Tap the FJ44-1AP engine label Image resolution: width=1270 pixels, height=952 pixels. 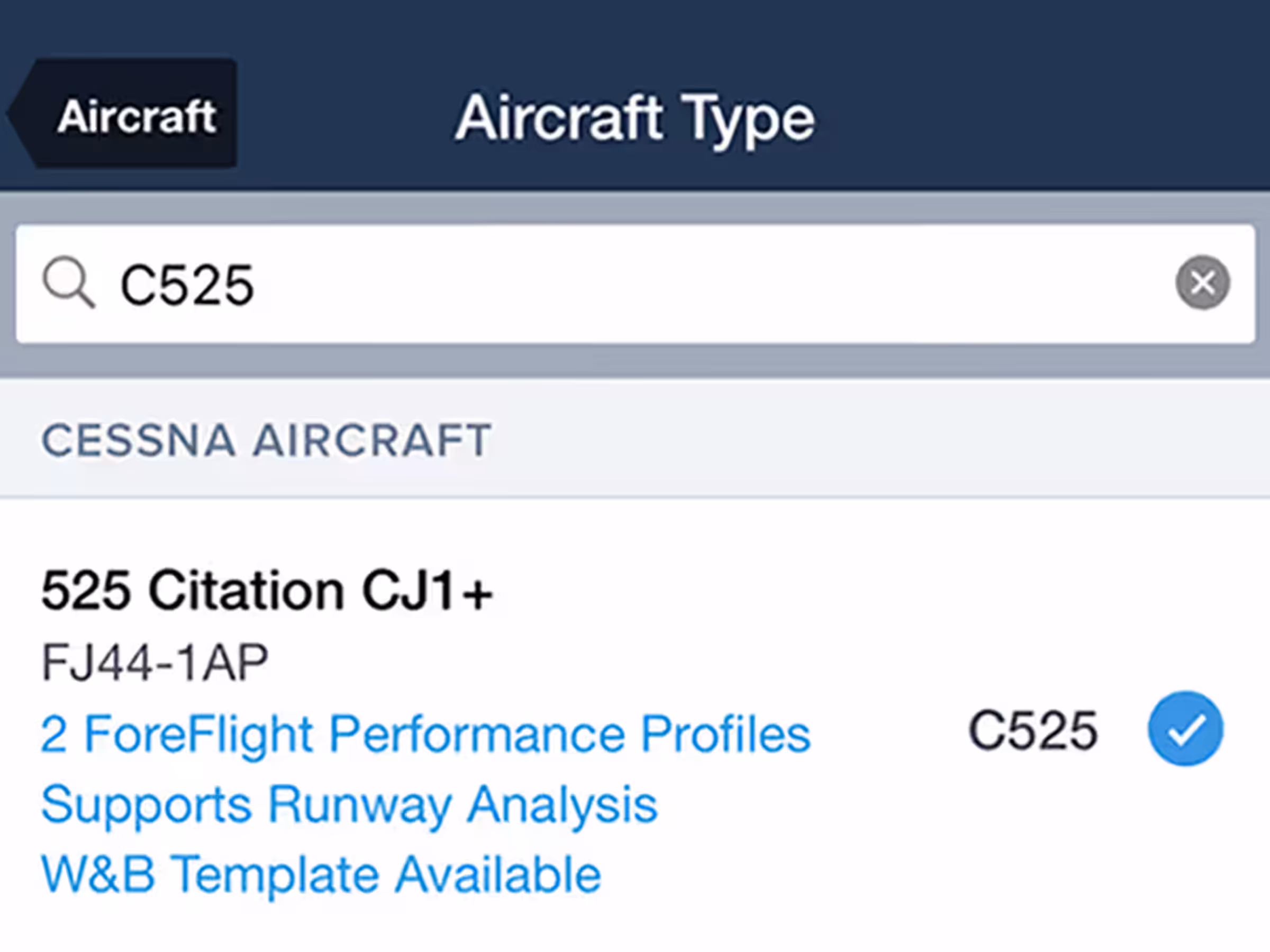(x=155, y=662)
